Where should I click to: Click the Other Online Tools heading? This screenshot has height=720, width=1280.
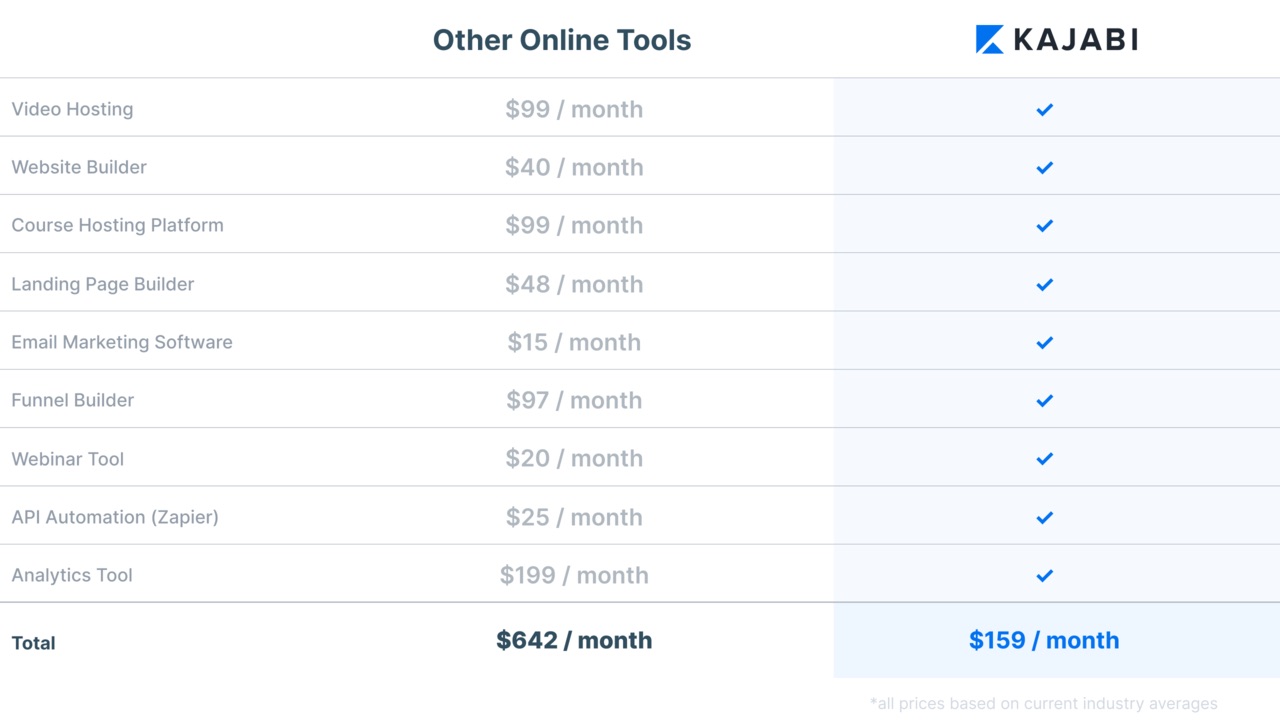(561, 40)
